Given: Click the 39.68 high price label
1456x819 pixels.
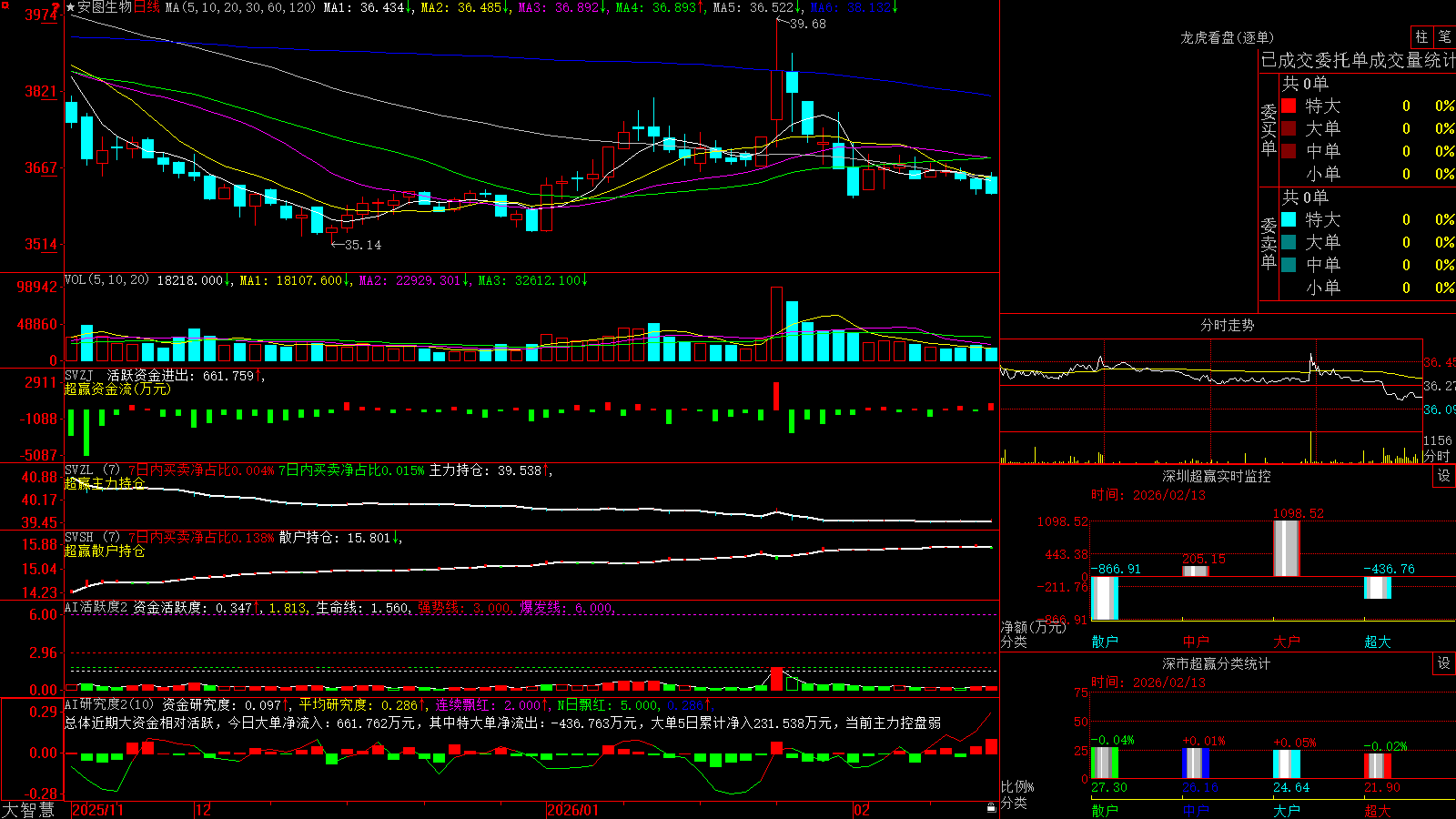Looking at the screenshot, I should pos(808,25).
